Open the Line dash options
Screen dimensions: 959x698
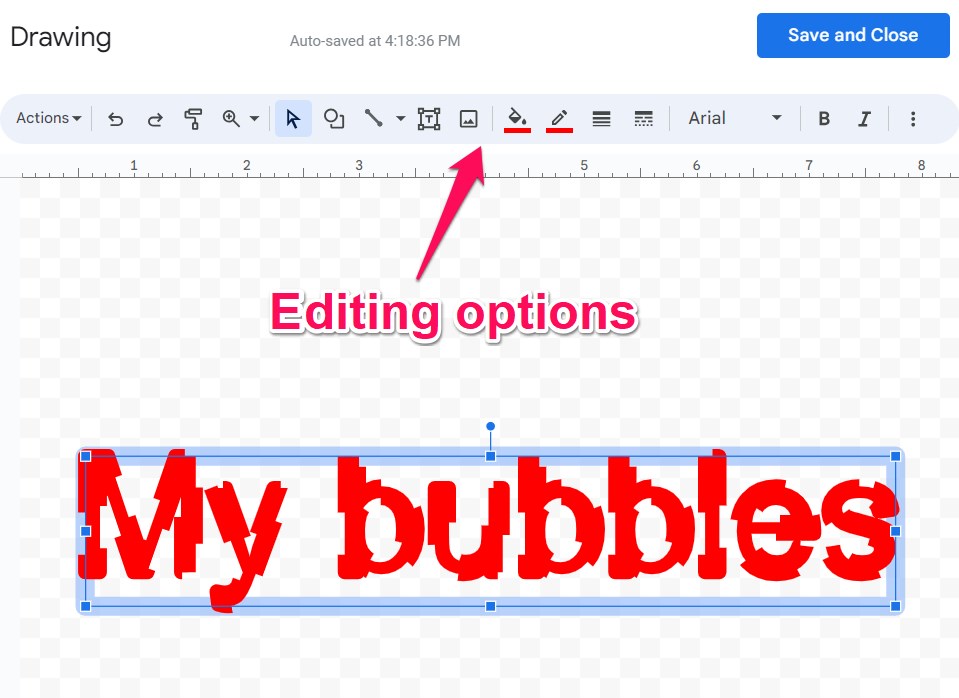(x=644, y=118)
